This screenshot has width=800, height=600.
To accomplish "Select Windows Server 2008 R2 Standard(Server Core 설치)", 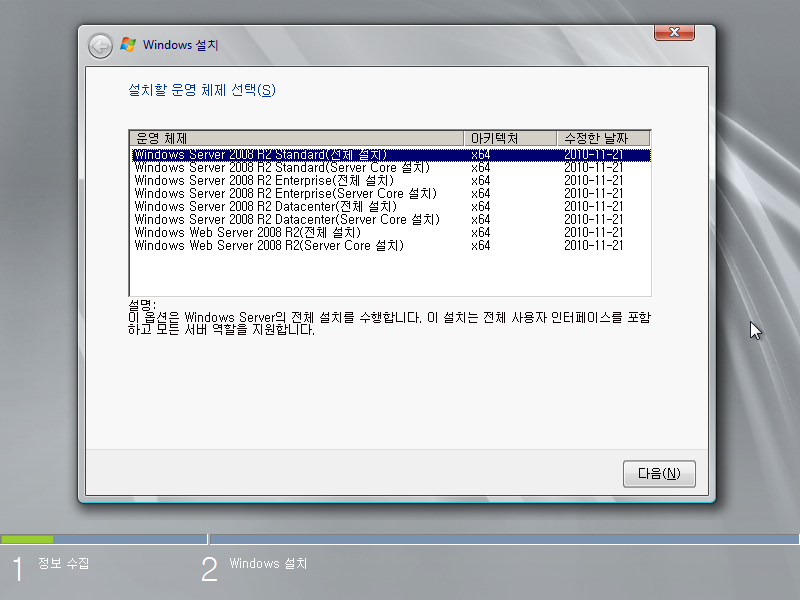I will pos(391,168).
